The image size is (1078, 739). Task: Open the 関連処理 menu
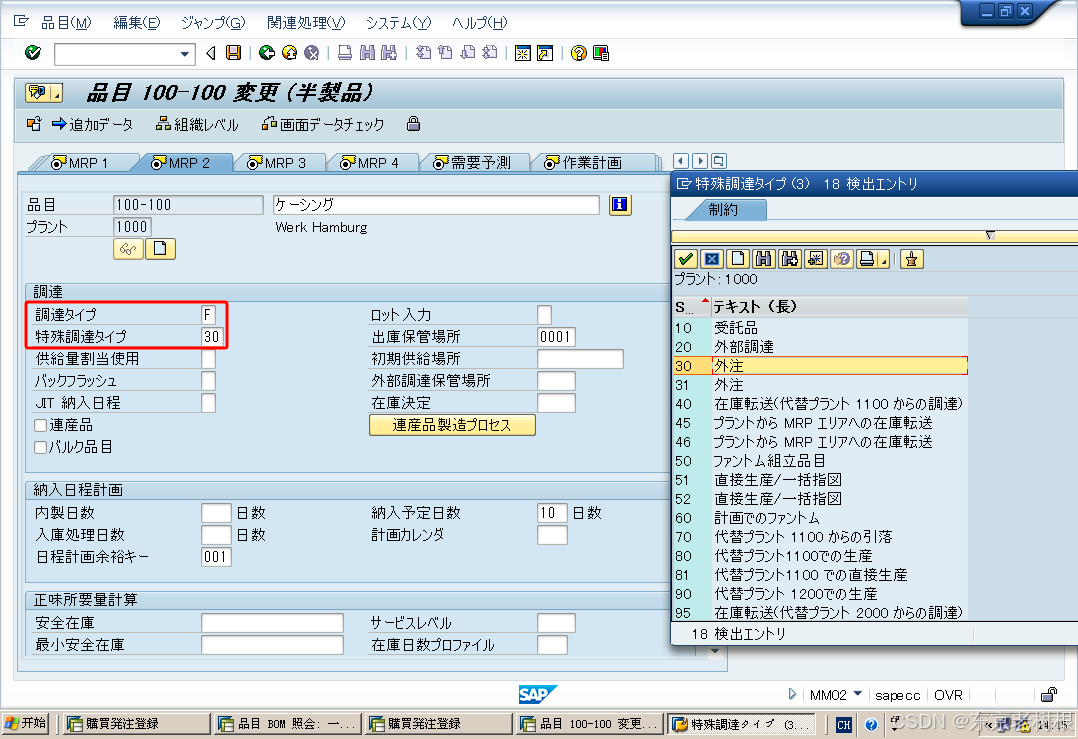[307, 23]
